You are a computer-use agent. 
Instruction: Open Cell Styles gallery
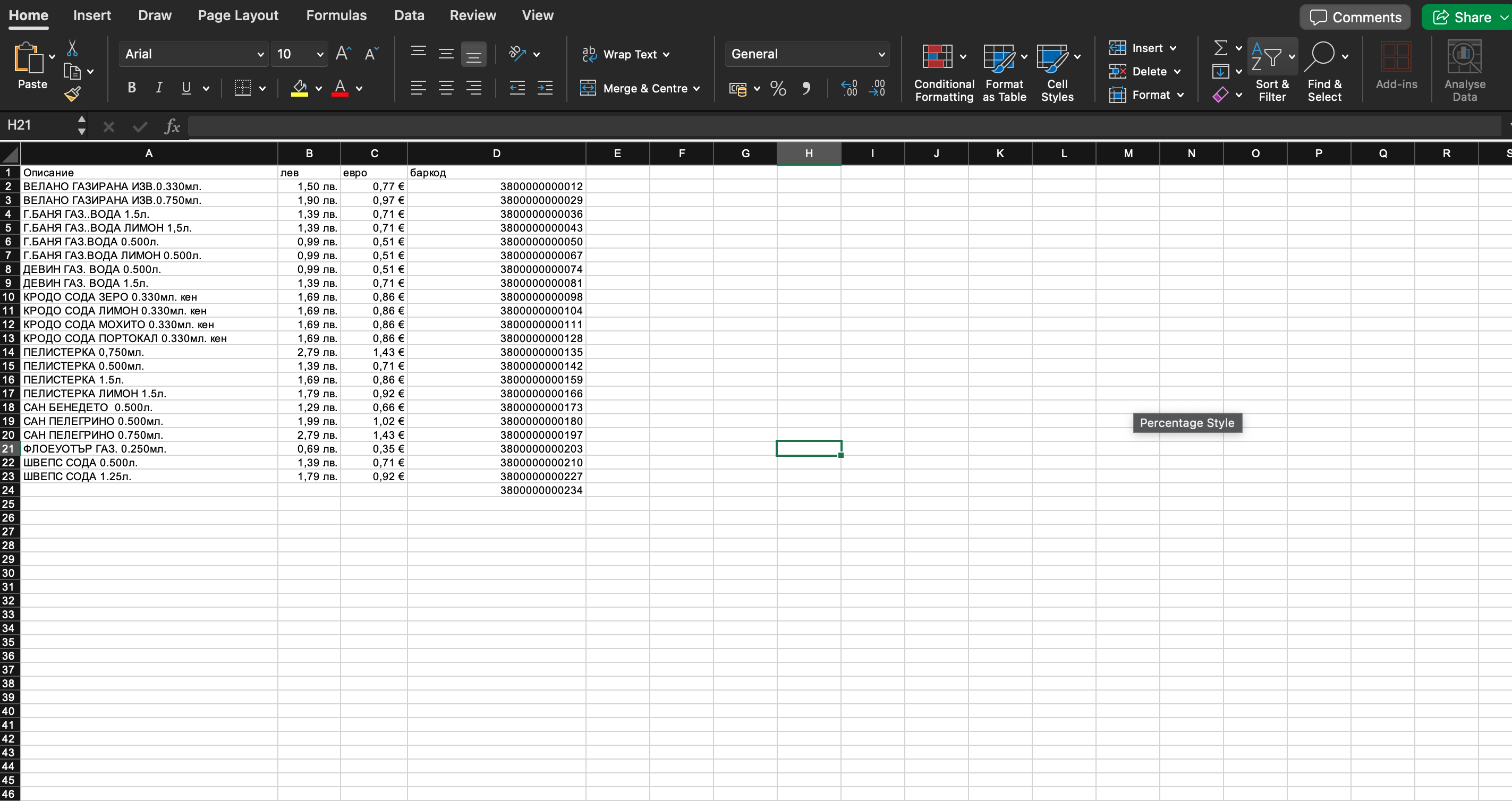tap(1057, 73)
